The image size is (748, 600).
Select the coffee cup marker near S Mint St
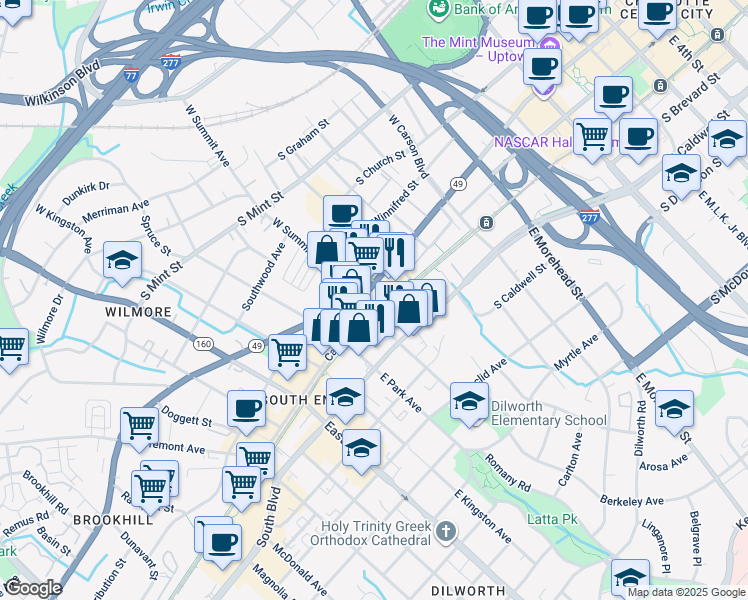[343, 213]
